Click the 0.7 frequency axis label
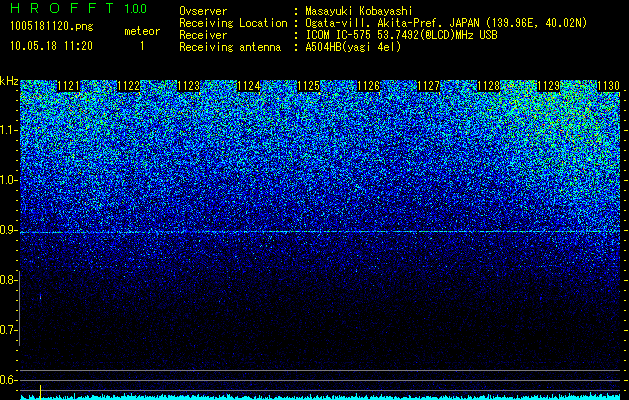The image size is (629, 400). (x=8, y=330)
